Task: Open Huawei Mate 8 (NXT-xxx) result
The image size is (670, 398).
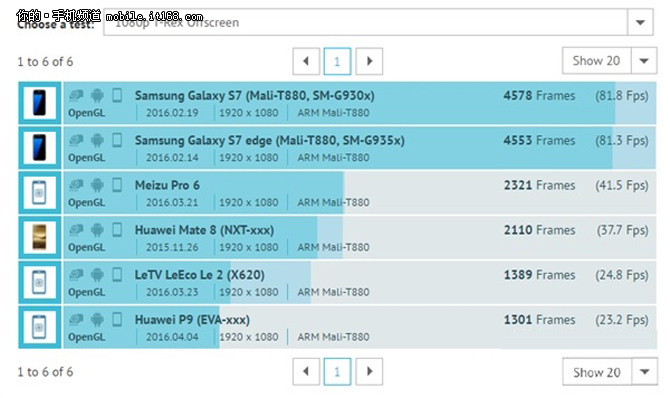Action: [x=204, y=230]
